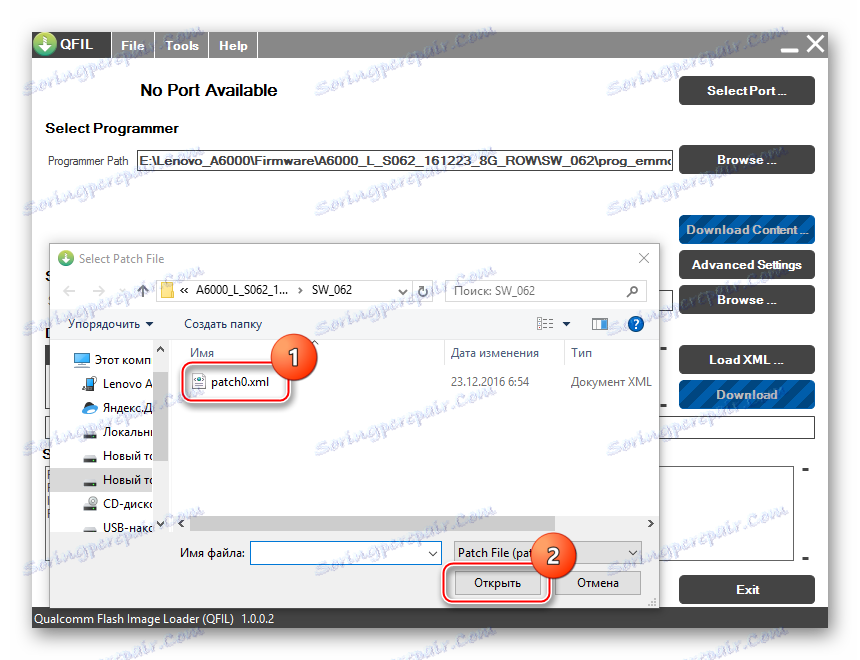This screenshot has width=860, height=660.
Task: Click Создать папку to create folder
Action: pos(223,324)
